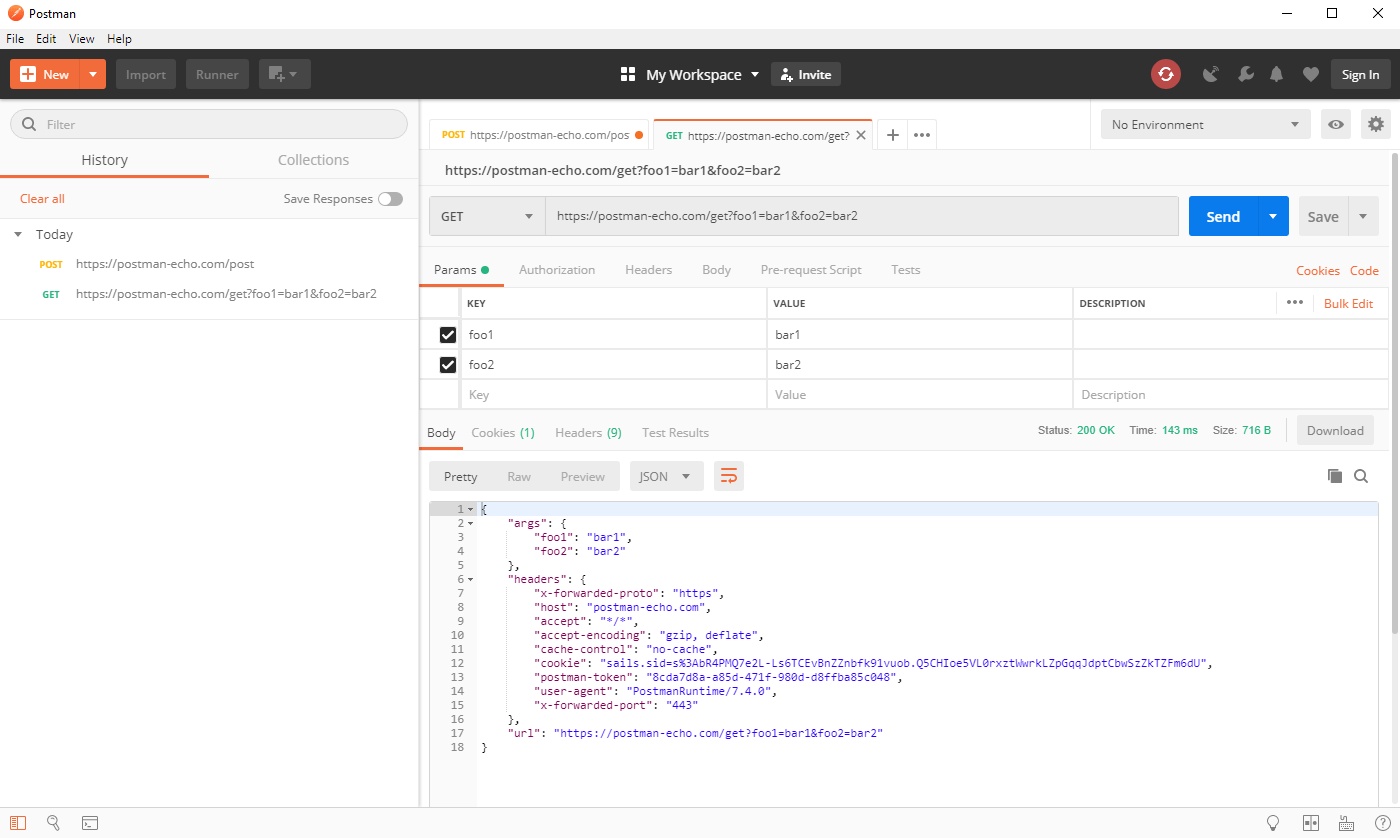Image resolution: width=1400 pixels, height=838 pixels.
Task: Search within the response body
Action: pos(1361,476)
